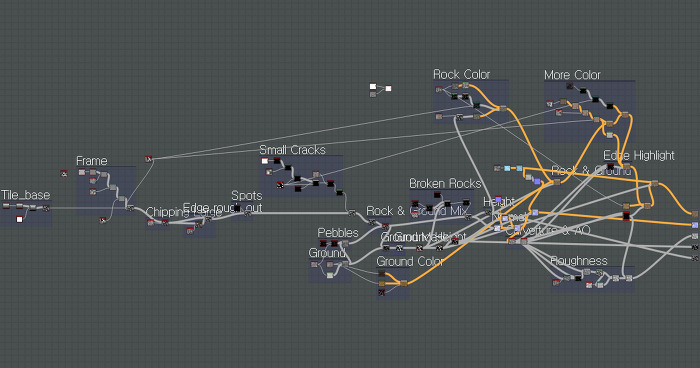This screenshot has height=368, width=700.
Task: Select the blend node in Ground Color frame
Action: click(x=404, y=283)
